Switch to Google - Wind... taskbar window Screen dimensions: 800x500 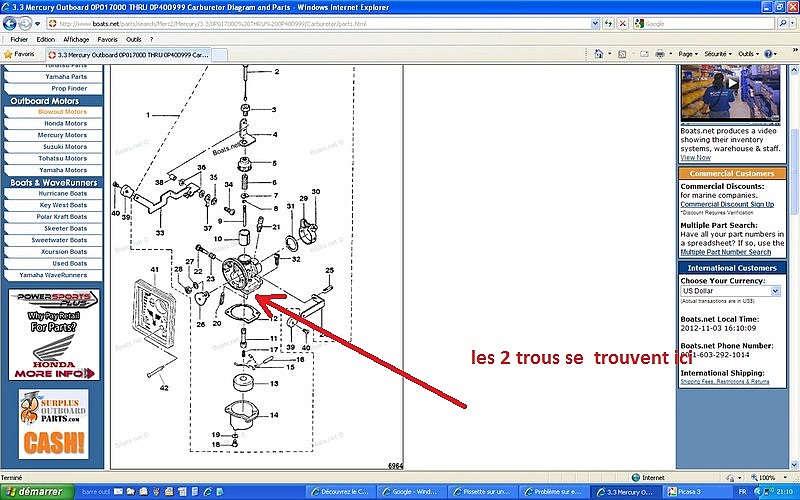410,492
